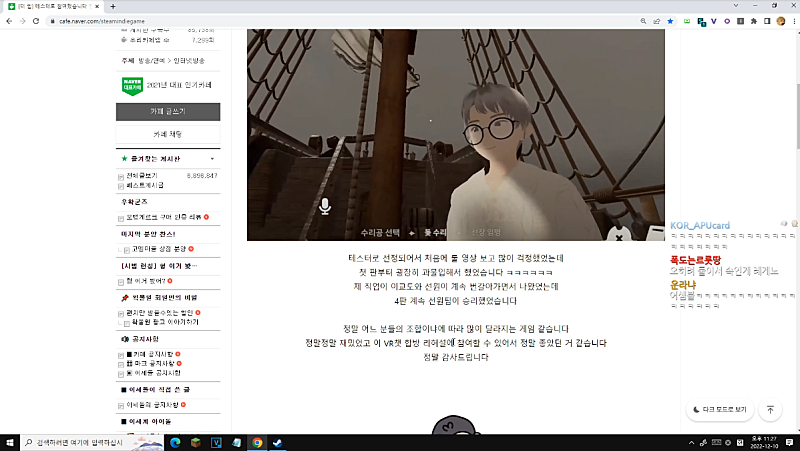Open the Steam icon in the taskbar
The width and height of the screenshot is (800, 451).
(x=277, y=442)
